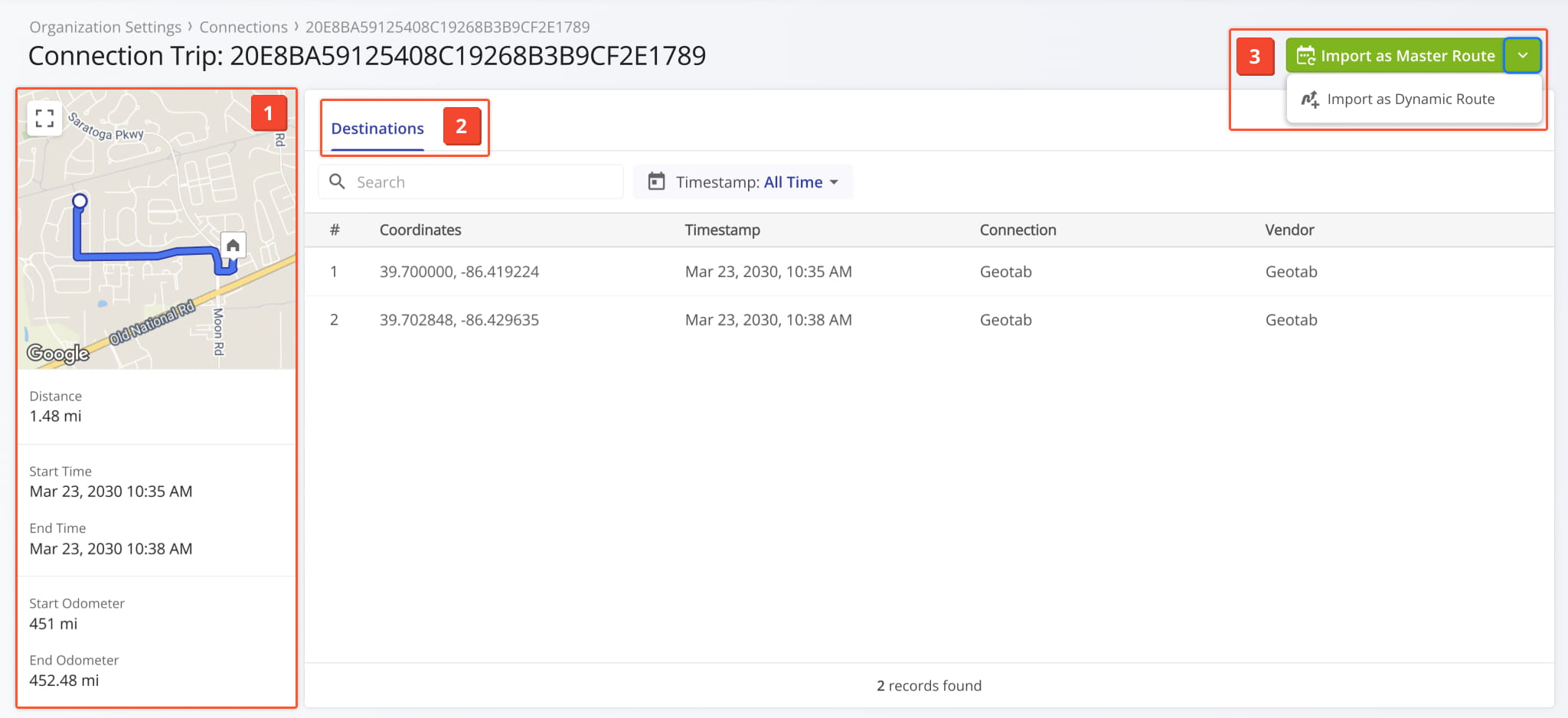
Task: Open the Connections breadcrumb link
Action: point(243,27)
